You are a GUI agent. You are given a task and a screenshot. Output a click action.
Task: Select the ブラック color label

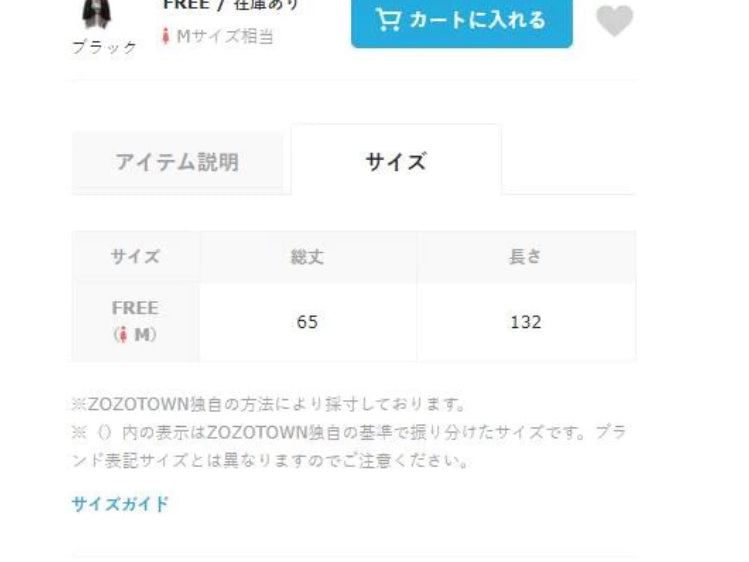pos(105,47)
